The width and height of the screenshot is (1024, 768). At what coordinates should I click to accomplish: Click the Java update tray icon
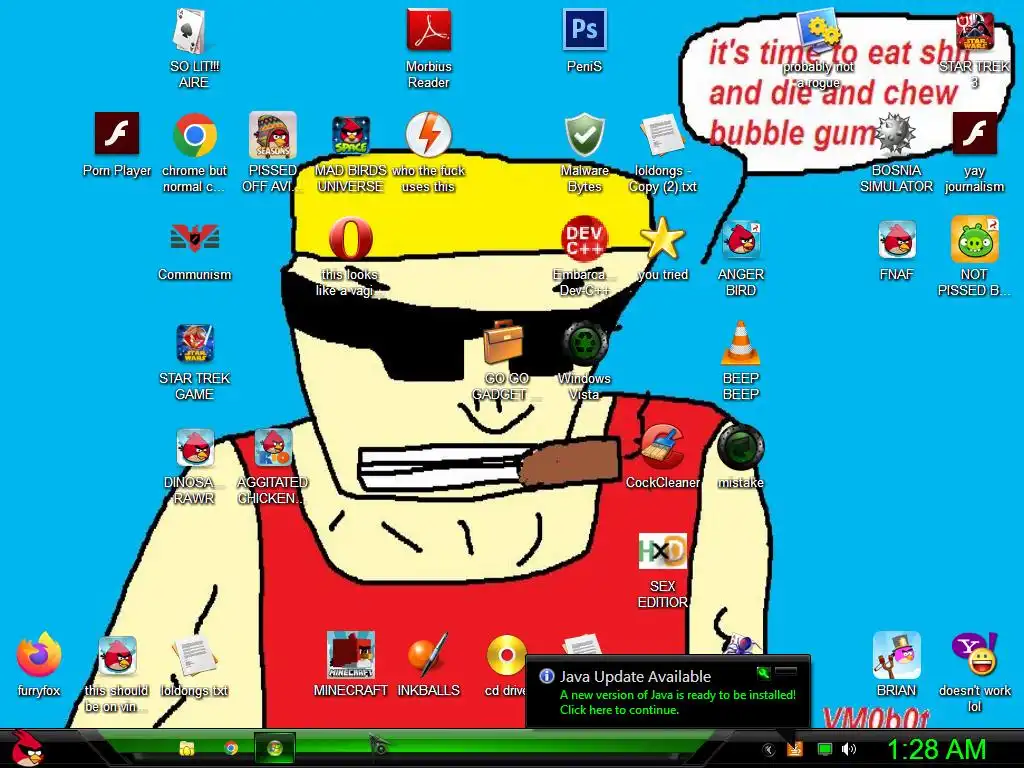pyautogui.click(x=794, y=749)
